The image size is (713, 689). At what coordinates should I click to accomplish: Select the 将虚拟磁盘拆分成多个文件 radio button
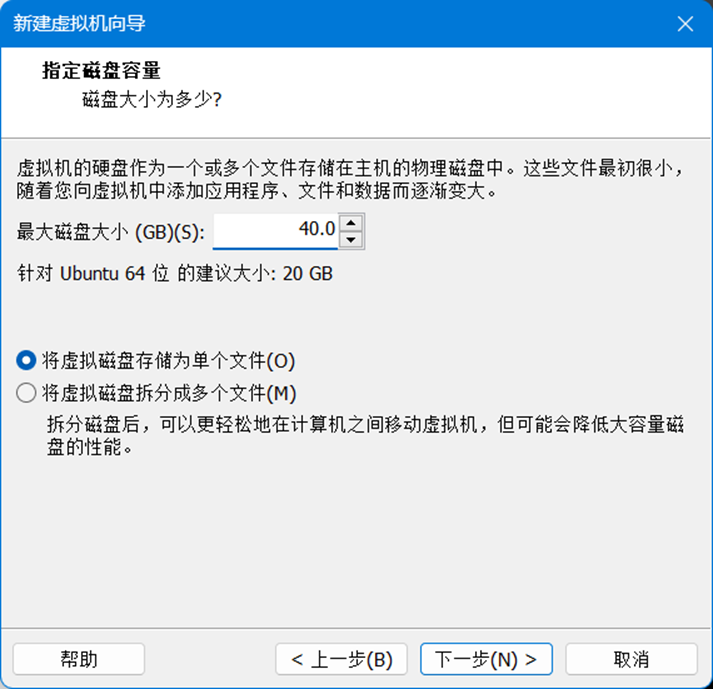26,393
